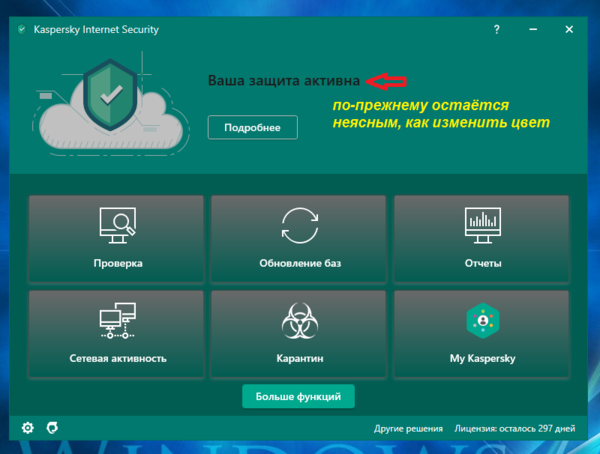Screen dimensions: 600x454
Task: Open the My Kaspersky tile
Action: pos(482,334)
